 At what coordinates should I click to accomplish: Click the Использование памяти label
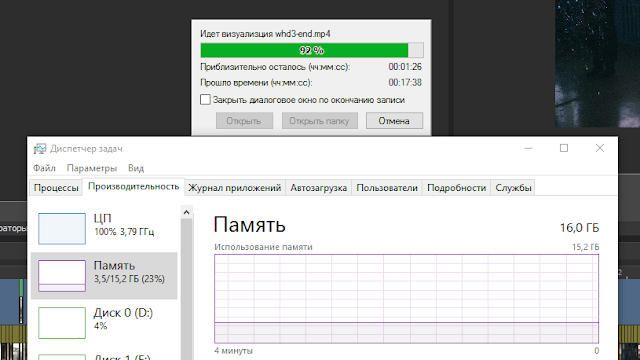(263, 247)
